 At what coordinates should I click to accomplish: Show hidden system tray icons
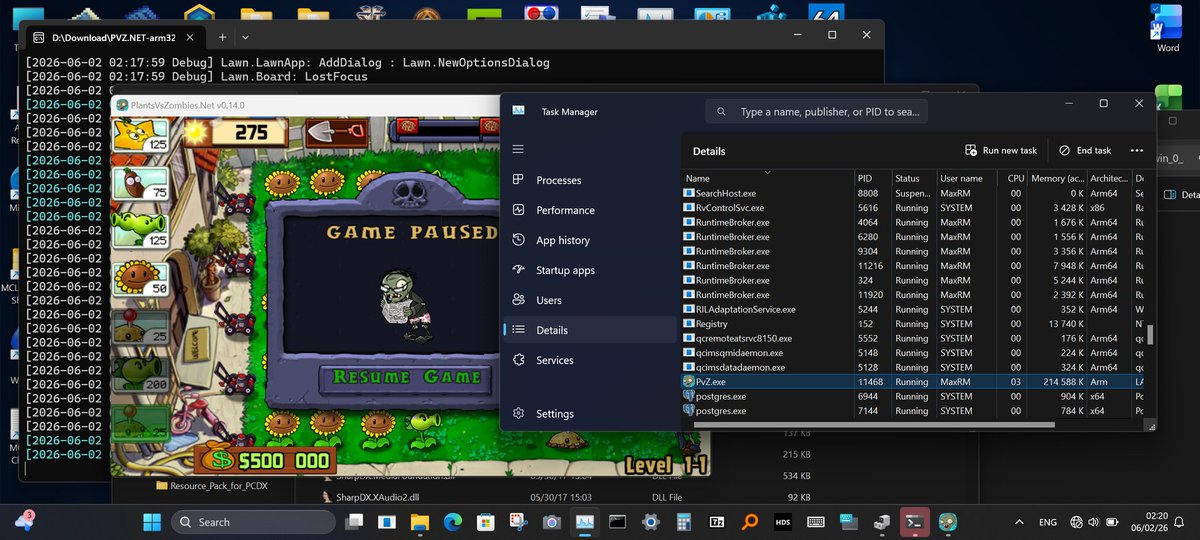(x=1019, y=521)
